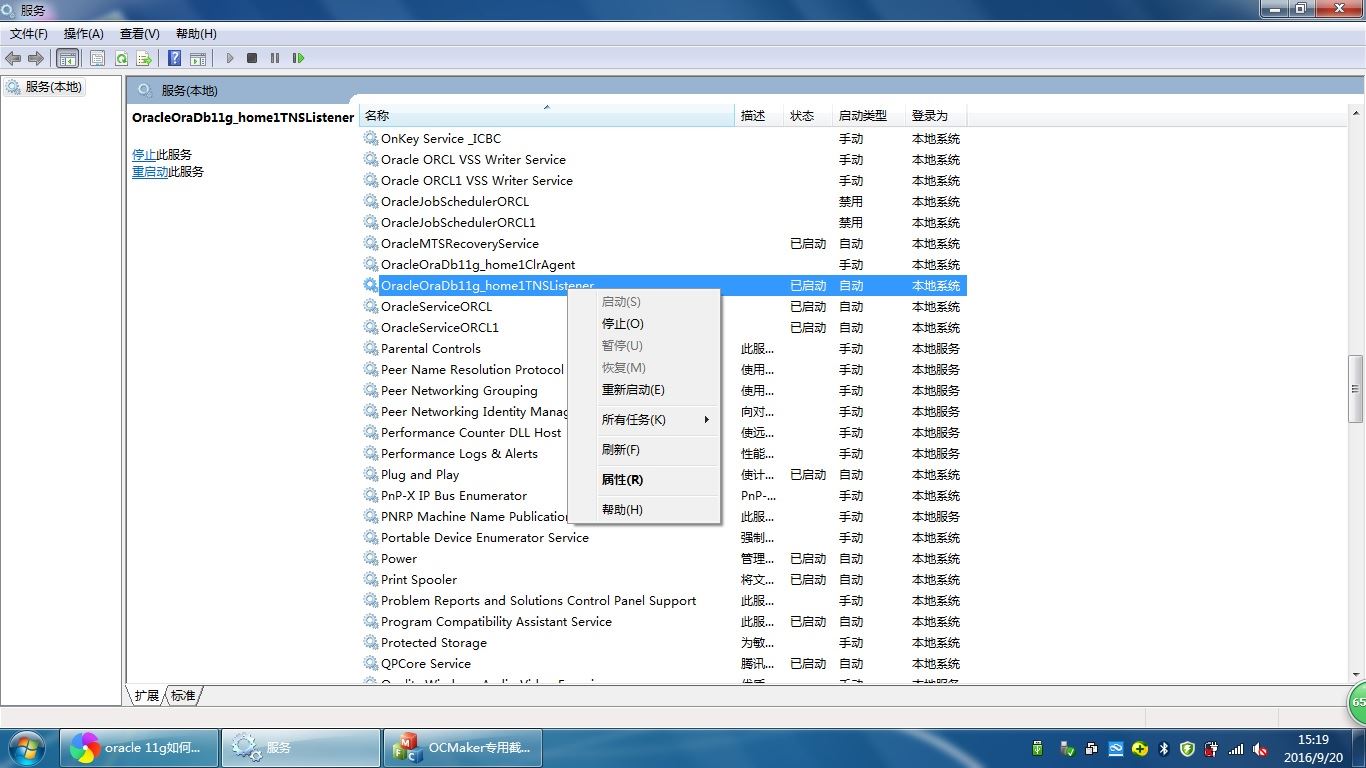
Task: Click the Export list toolbar icon
Action: click(144, 58)
